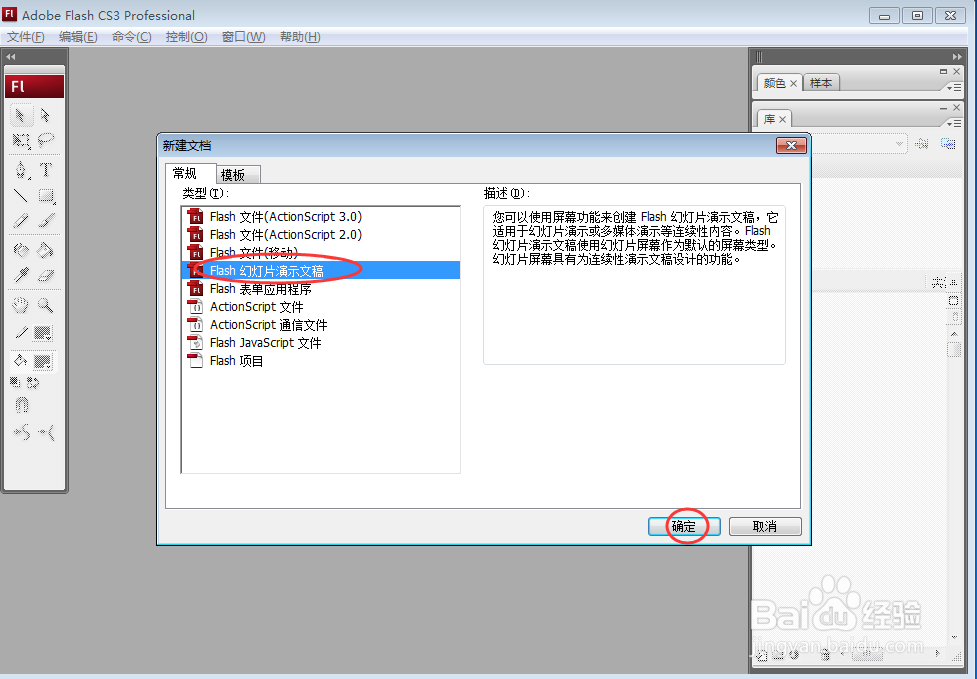
Task: Open the 命令(C) menu
Action: click(131, 37)
